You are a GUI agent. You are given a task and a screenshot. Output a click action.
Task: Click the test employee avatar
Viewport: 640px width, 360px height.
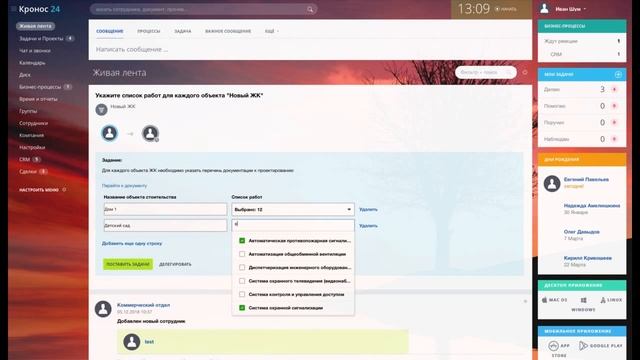pyautogui.click(x=132, y=342)
